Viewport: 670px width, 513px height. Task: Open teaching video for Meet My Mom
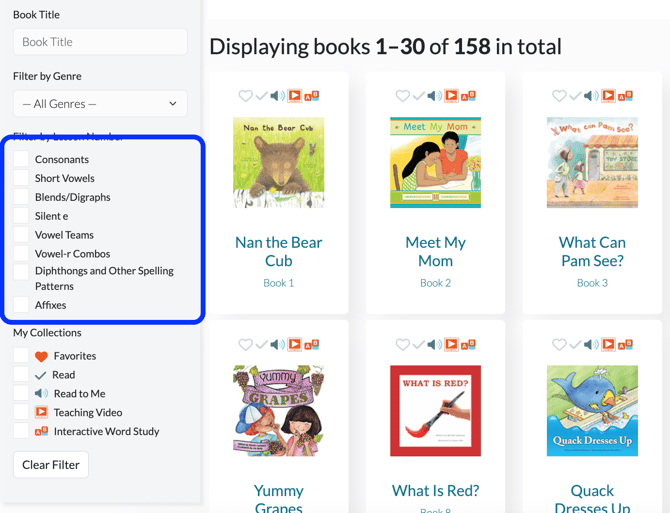(x=451, y=95)
